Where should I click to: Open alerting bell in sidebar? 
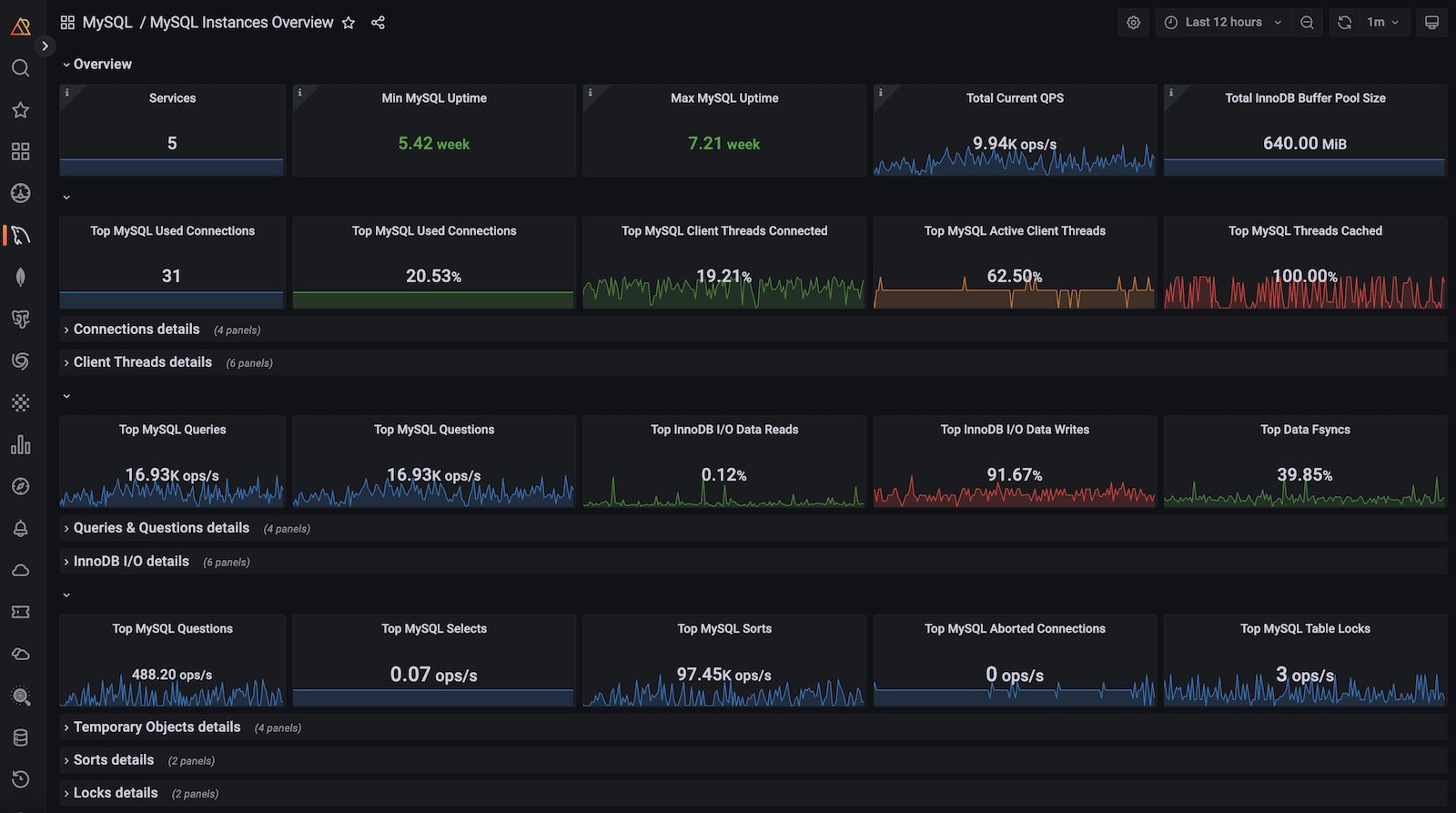(x=20, y=529)
